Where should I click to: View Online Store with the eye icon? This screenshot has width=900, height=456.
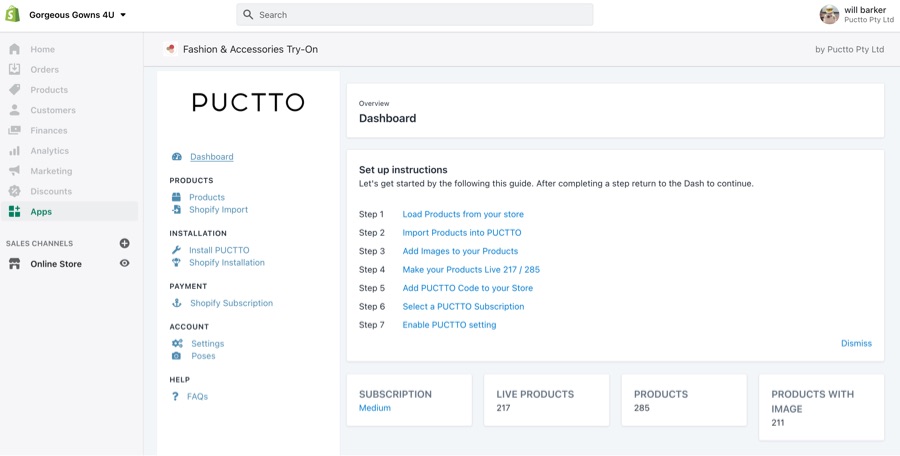point(125,264)
